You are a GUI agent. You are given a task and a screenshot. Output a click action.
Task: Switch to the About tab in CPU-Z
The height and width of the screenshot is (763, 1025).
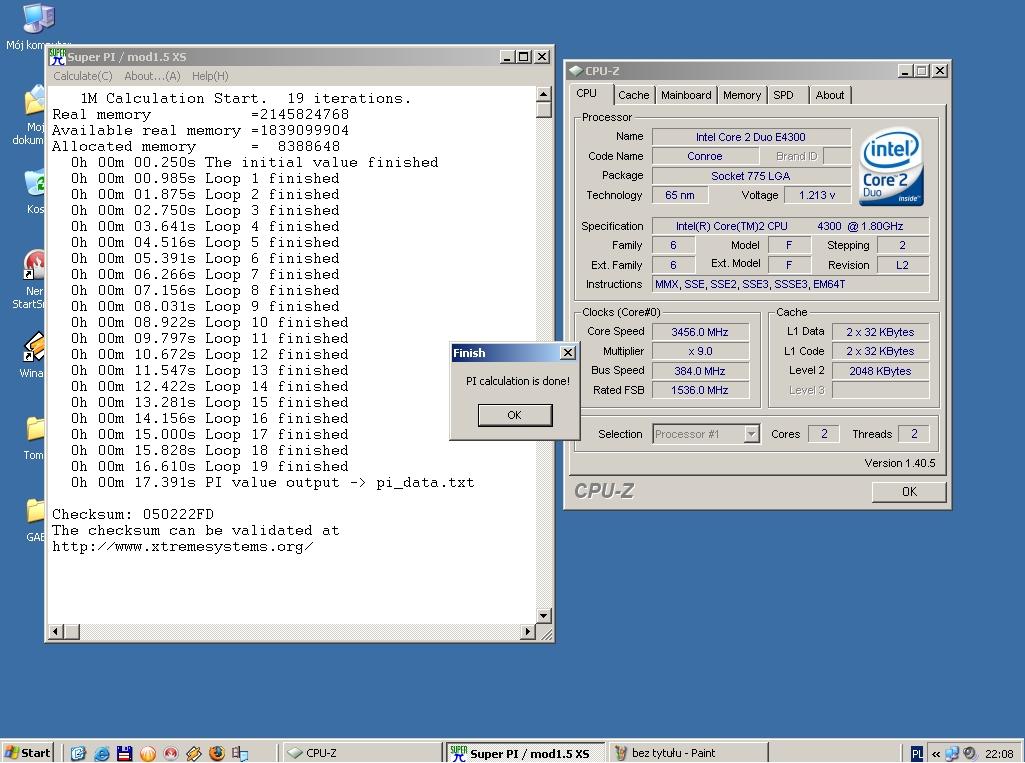point(830,95)
